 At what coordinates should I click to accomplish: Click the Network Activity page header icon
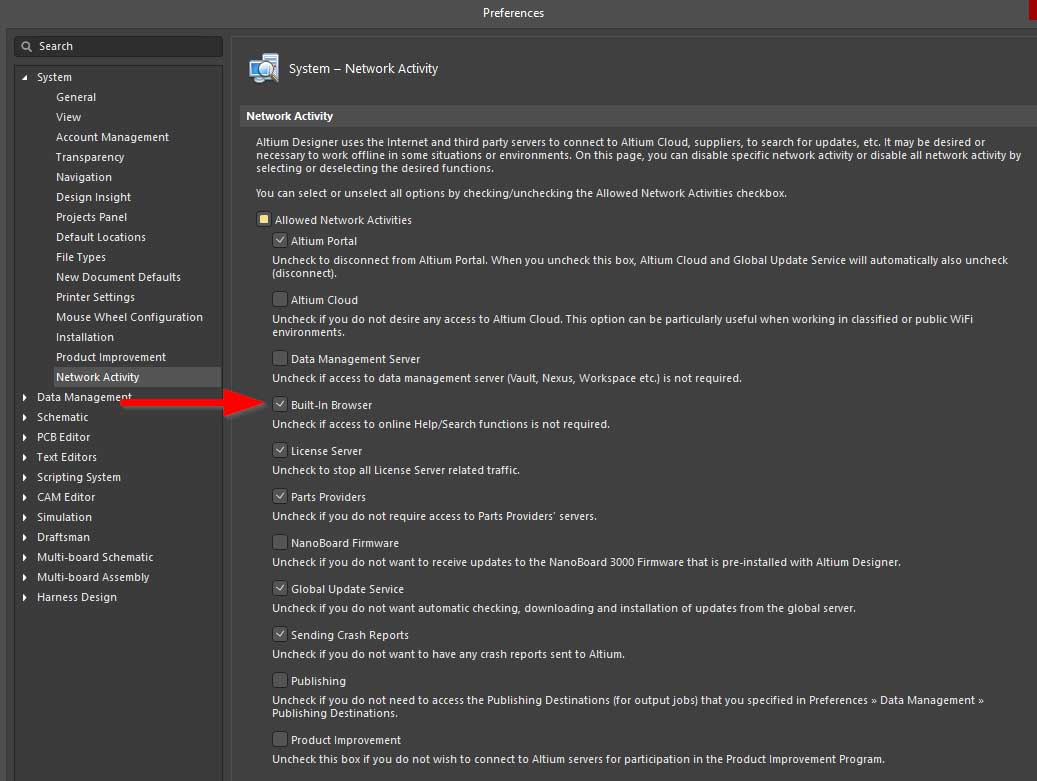[264, 68]
